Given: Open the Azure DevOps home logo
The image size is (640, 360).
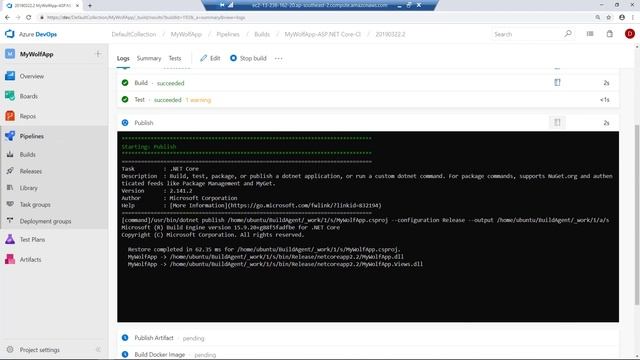Looking at the screenshot, I should pyautogui.click(x=31, y=34).
